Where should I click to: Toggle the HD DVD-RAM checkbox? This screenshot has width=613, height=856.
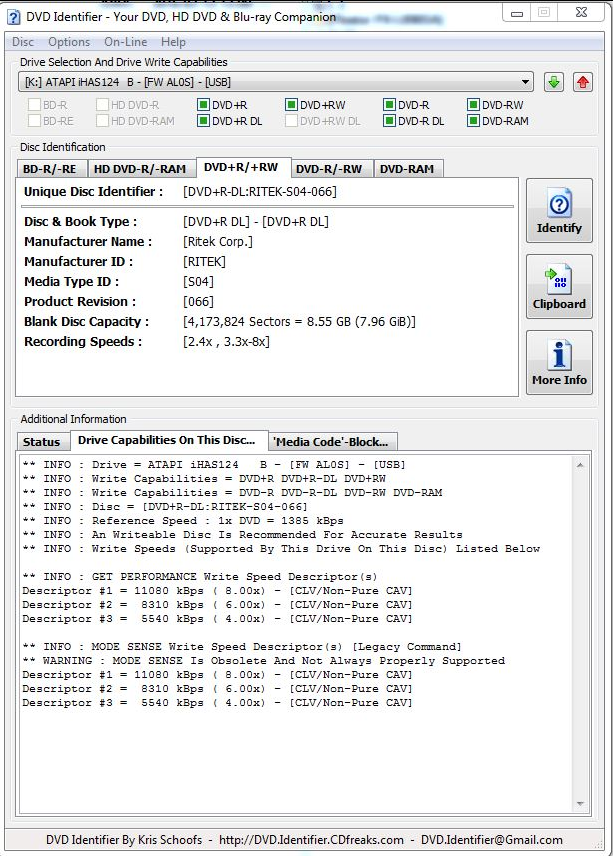pos(102,121)
